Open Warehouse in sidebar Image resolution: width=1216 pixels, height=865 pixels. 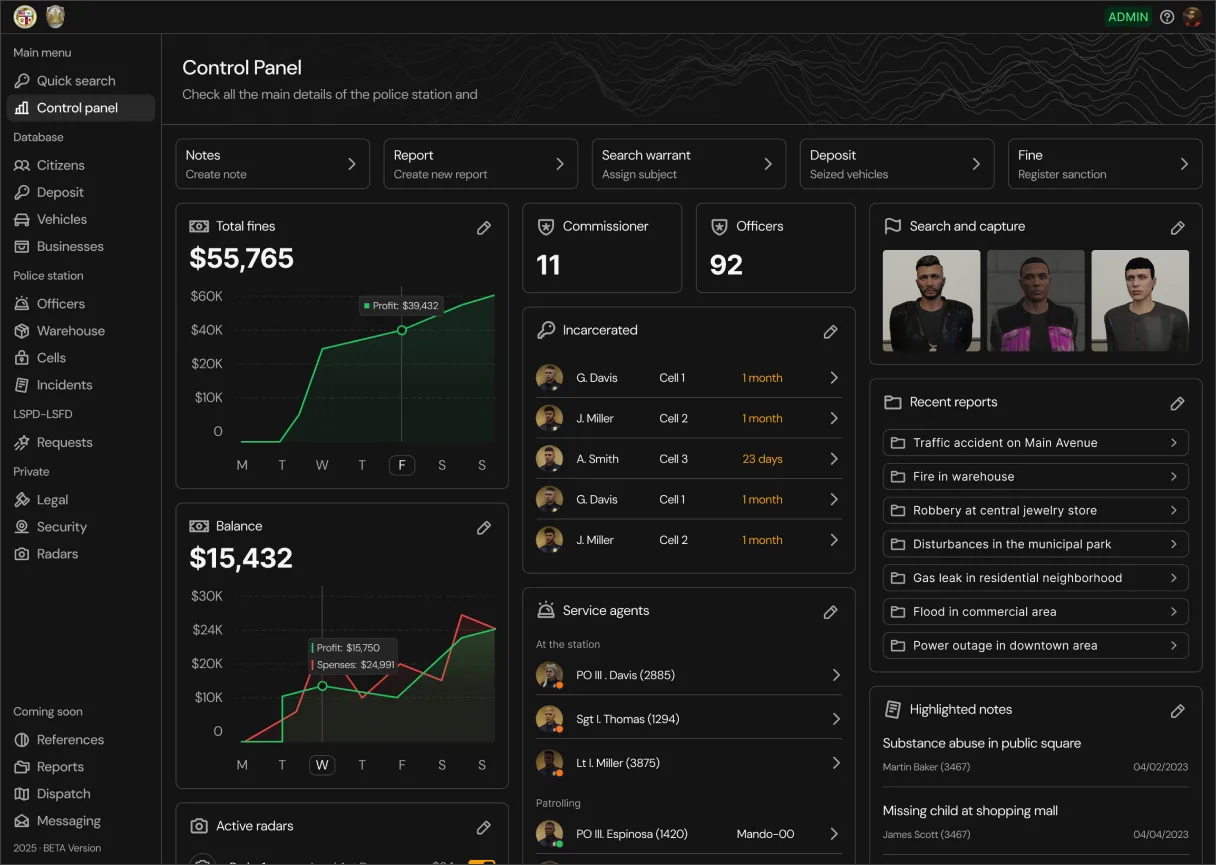point(80,331)
